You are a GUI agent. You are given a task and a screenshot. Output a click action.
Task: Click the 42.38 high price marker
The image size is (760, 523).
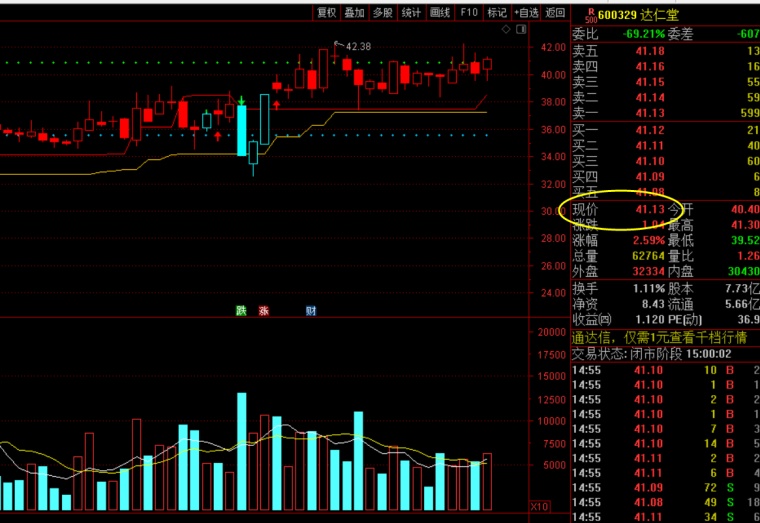point(357,46)
